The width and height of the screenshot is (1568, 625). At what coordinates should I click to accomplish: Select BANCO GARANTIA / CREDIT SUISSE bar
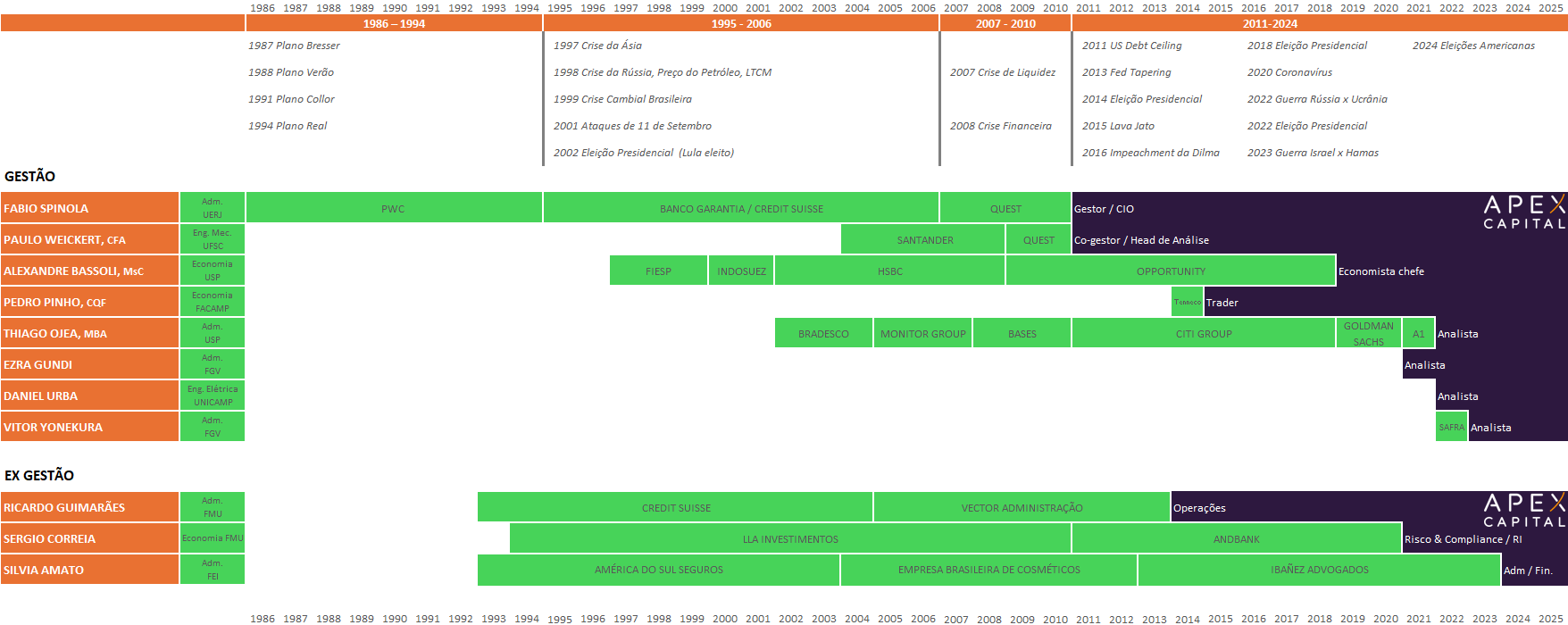[741, 208]
